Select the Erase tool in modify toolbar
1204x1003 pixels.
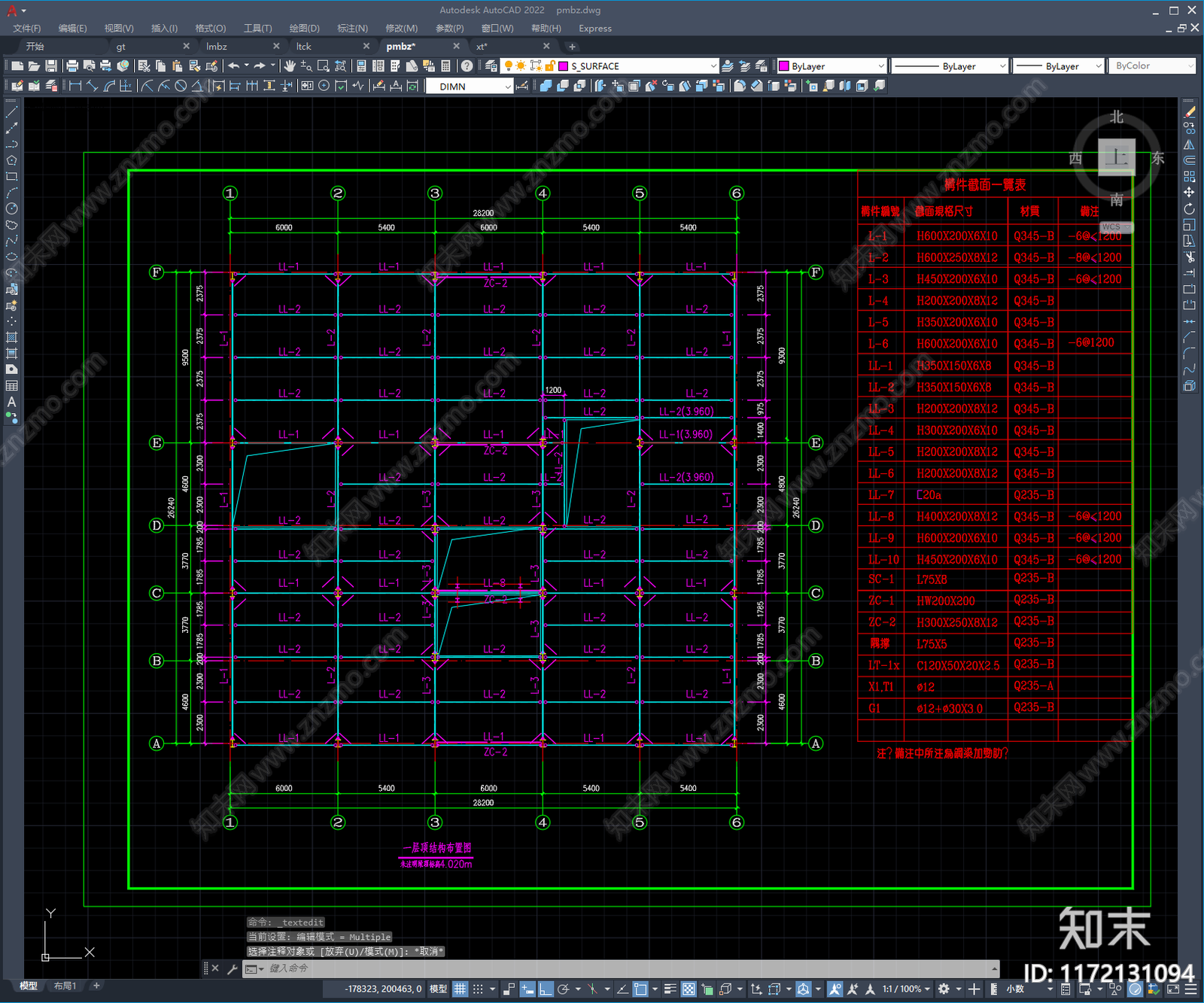(x=1189, y=112)
